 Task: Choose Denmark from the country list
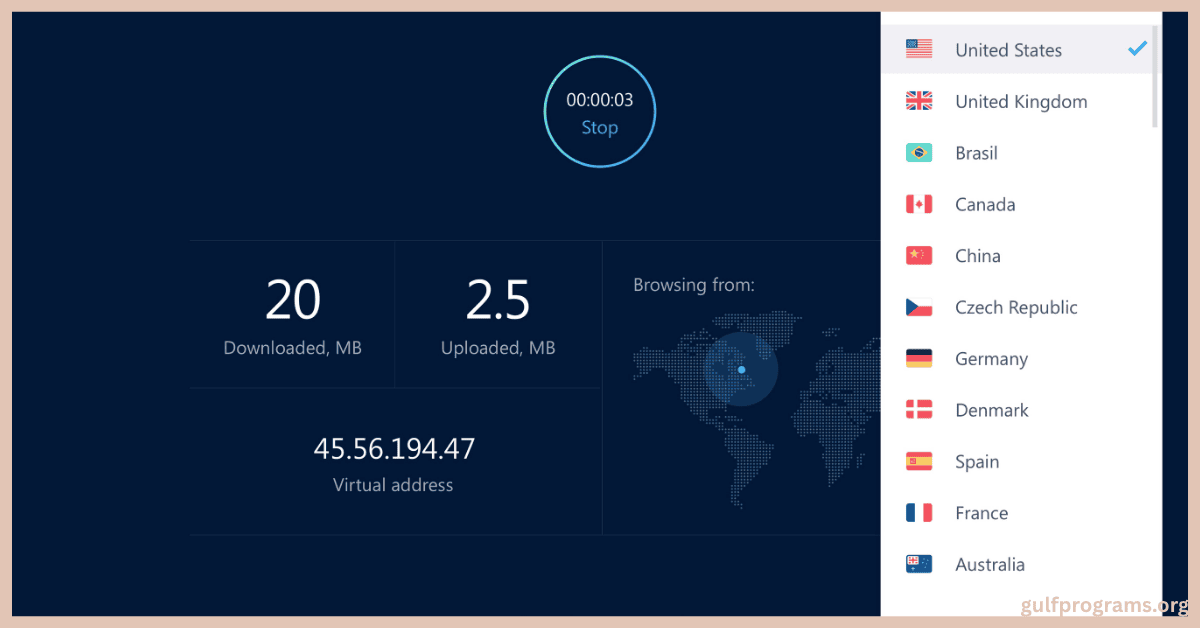[x=992, y=409]
